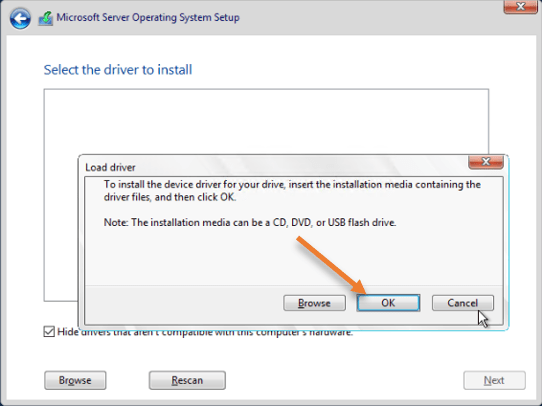Click 'Microsoft Server Operating System Setup' title
Image resolution: width=542 pixels, height=406 pixels.
[148, 18]
